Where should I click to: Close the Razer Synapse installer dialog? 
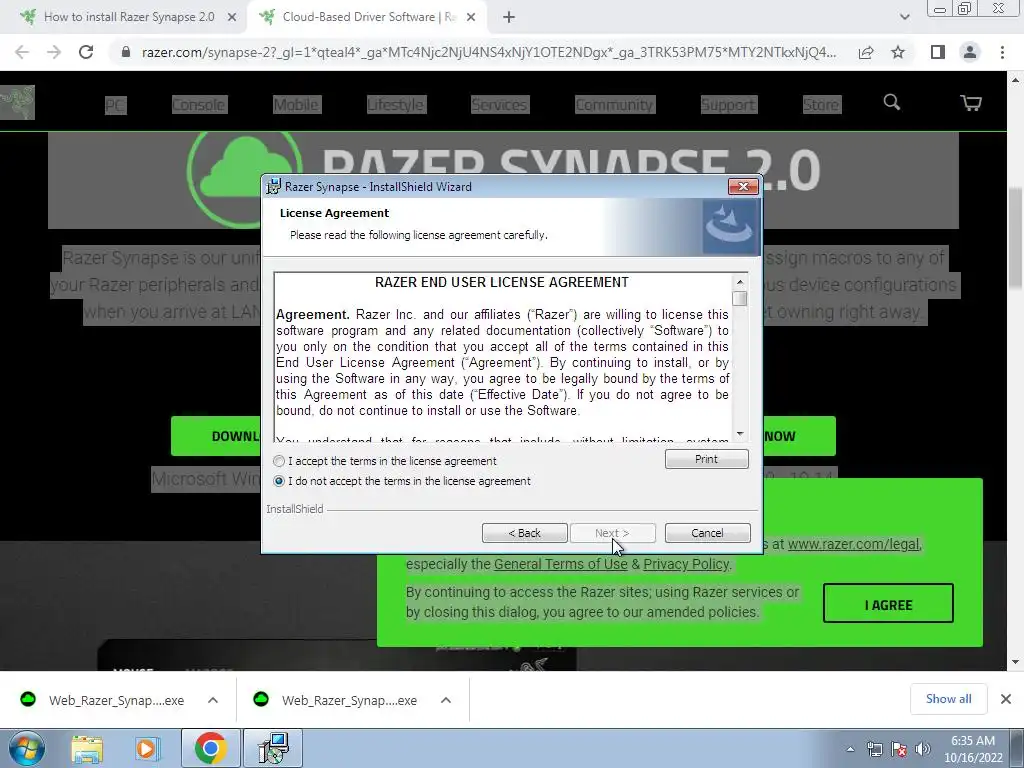[743, 187]
